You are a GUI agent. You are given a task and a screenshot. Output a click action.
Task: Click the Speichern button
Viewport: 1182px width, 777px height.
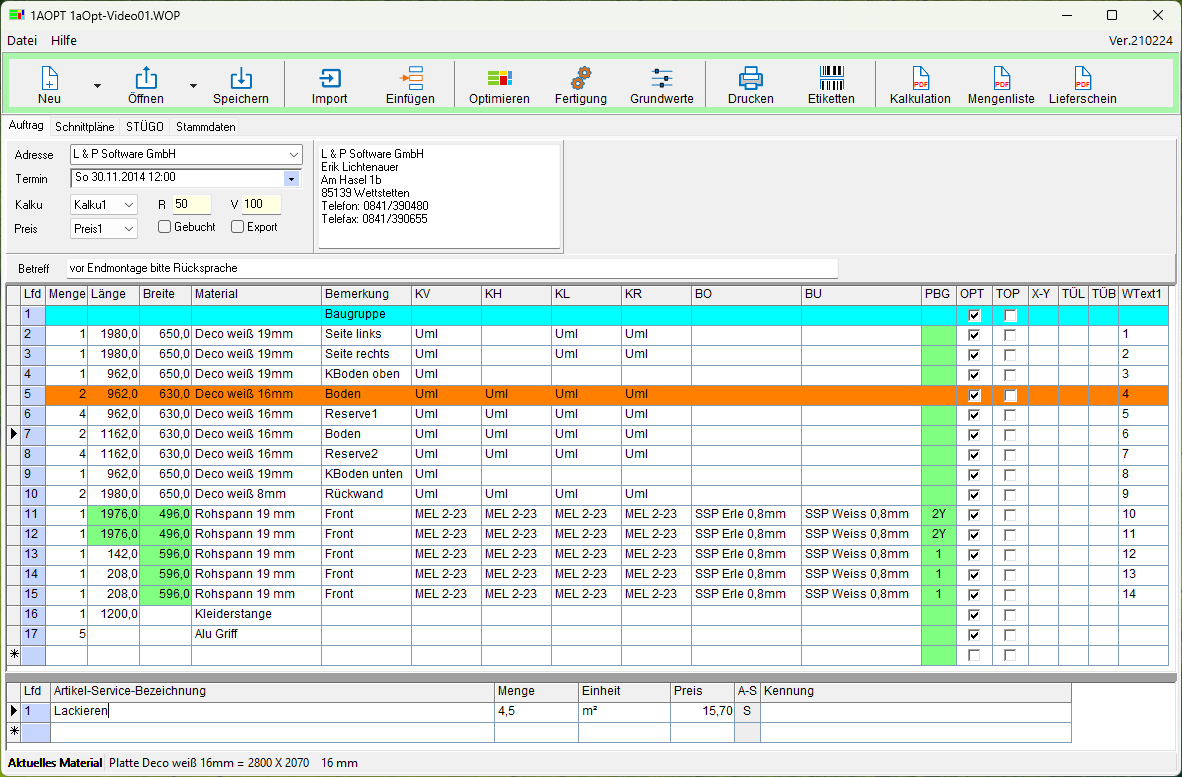tap(240, 84)
